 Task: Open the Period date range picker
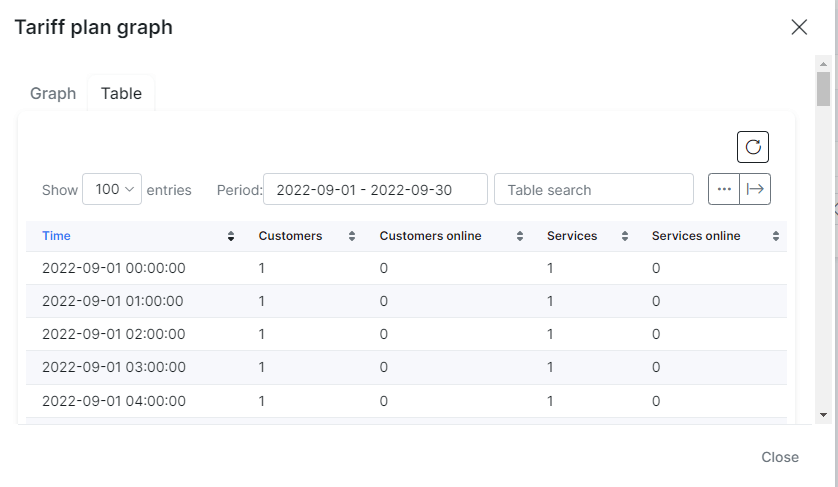(375, 189)
